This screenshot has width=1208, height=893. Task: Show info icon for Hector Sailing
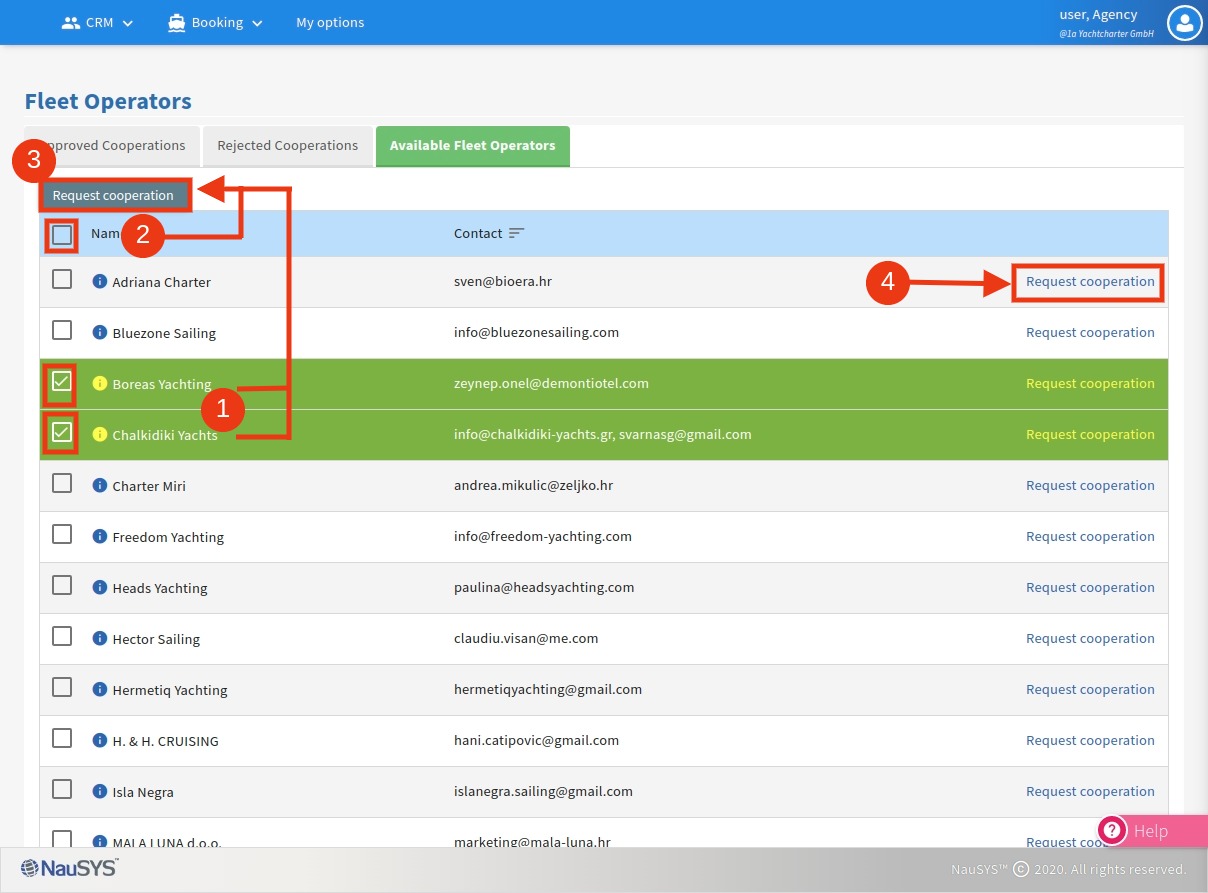tap(99, 639)
